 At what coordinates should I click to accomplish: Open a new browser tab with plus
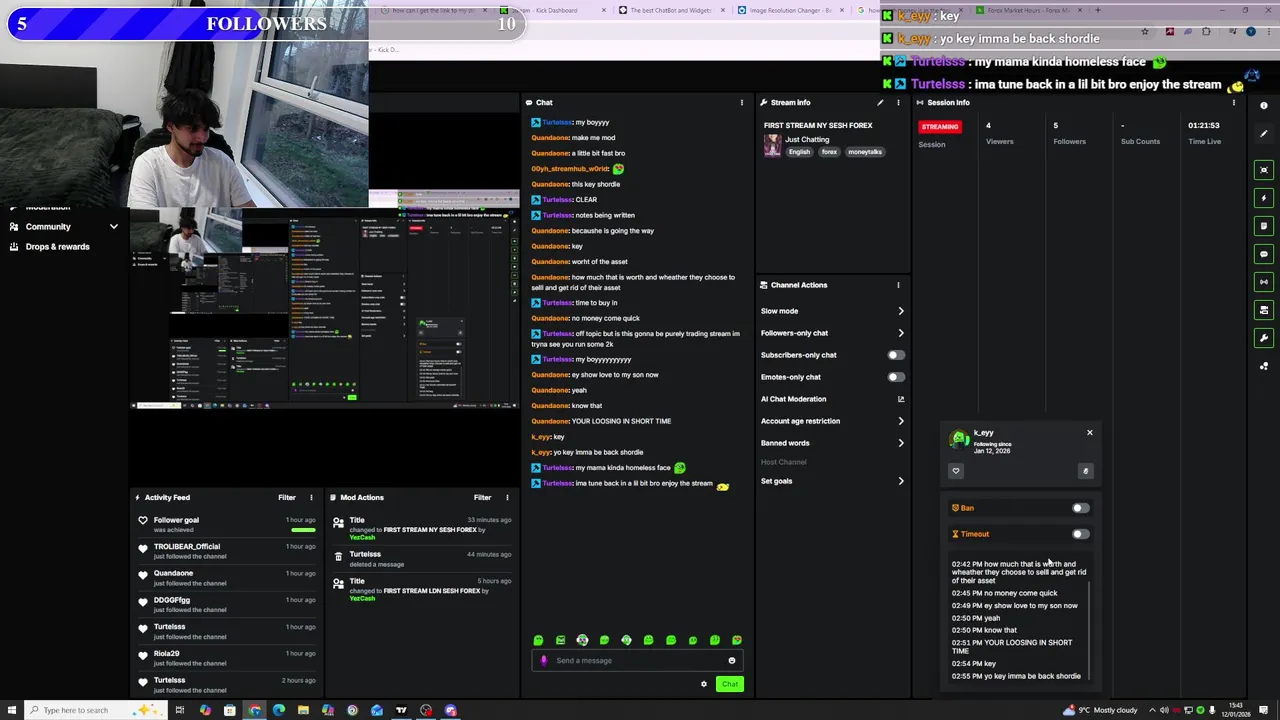tap(1097, 10)
